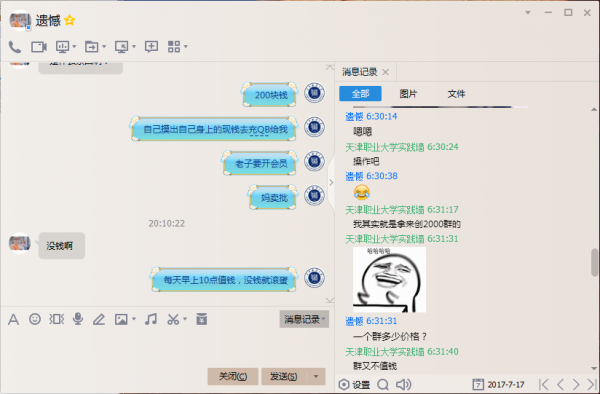This screenshot has width=600, height=394.
Task: Click the message text input area
Action: coord(167,347)
